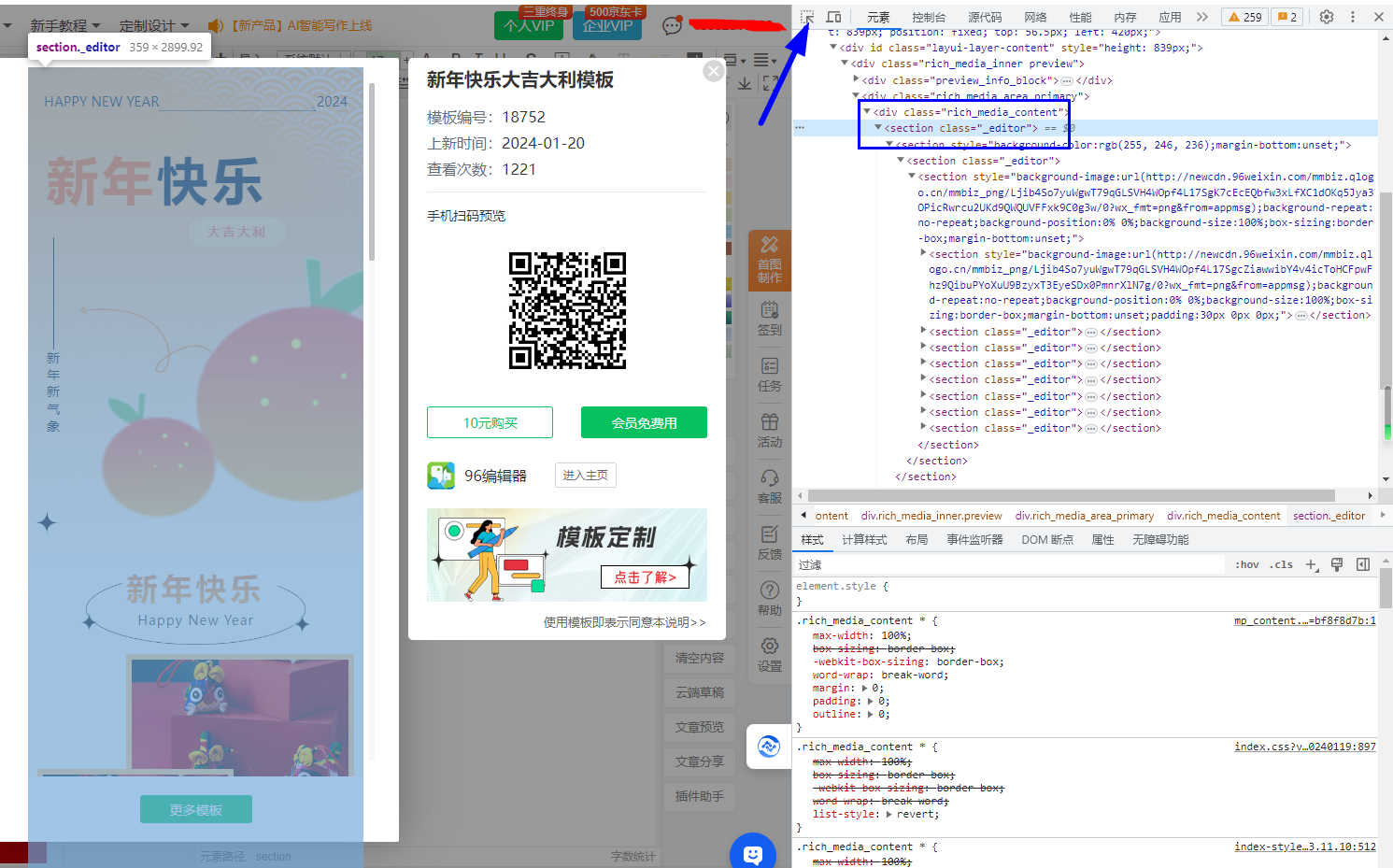This screenshot has width=1393, height=868.
Task: Expand the list-style CSS property value
Action: (889, 814)
